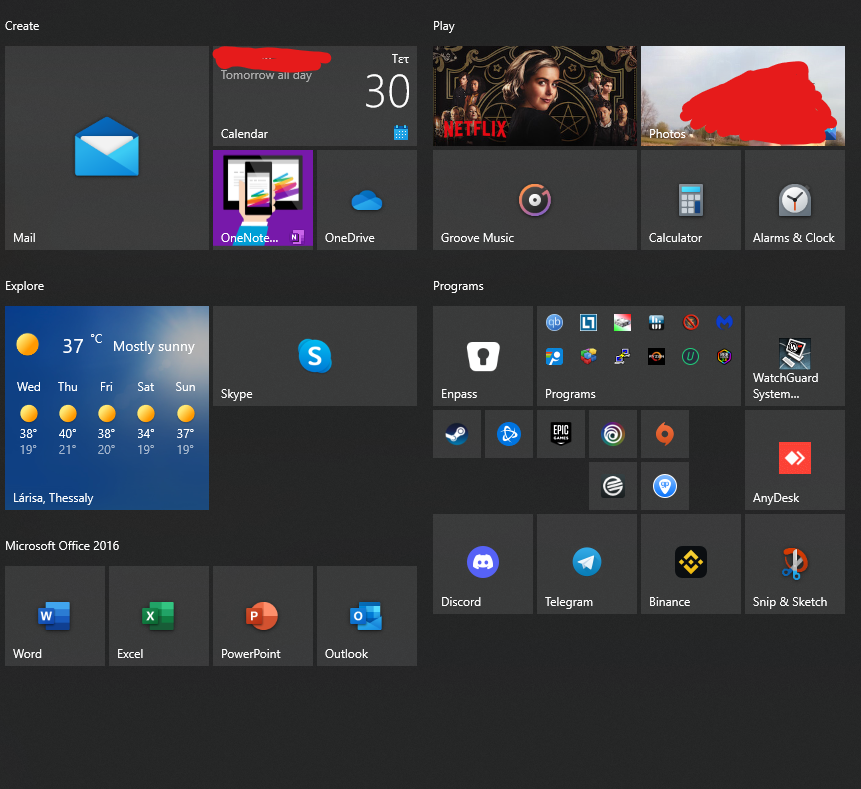Select the Programs group header
This screenshot has width=861, height=789.
[458, 286]
